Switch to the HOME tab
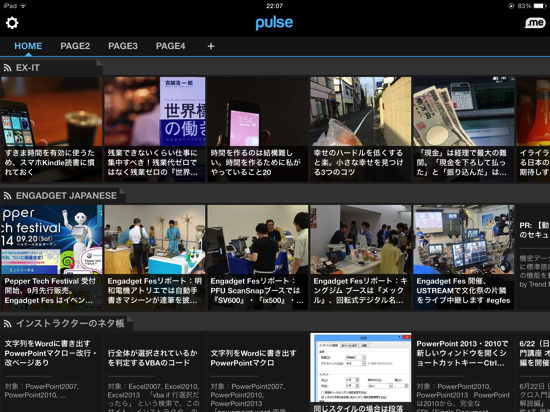 pos(28,46)
